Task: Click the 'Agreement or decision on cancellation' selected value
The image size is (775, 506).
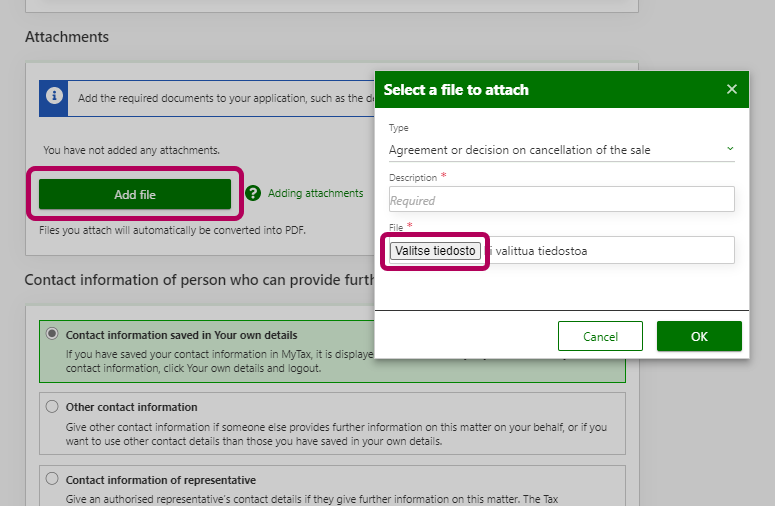Action: [x=520, y=150]
